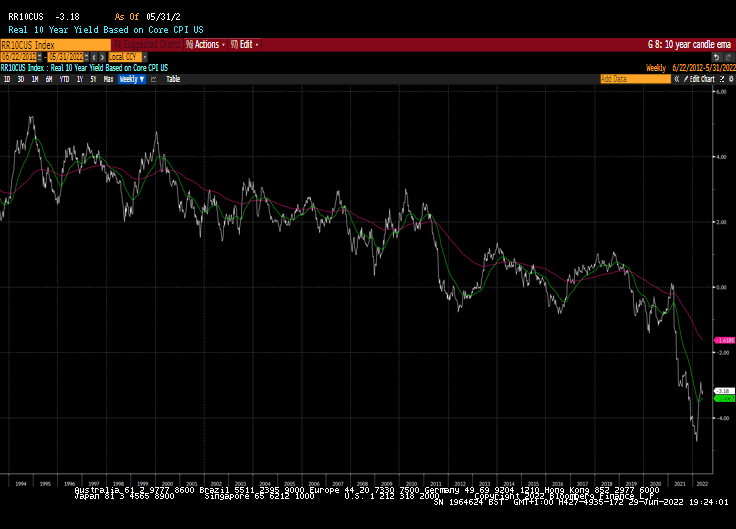Switch to the Table view
This screenshot has width=736, height=529.
click(x=173, y=78)
